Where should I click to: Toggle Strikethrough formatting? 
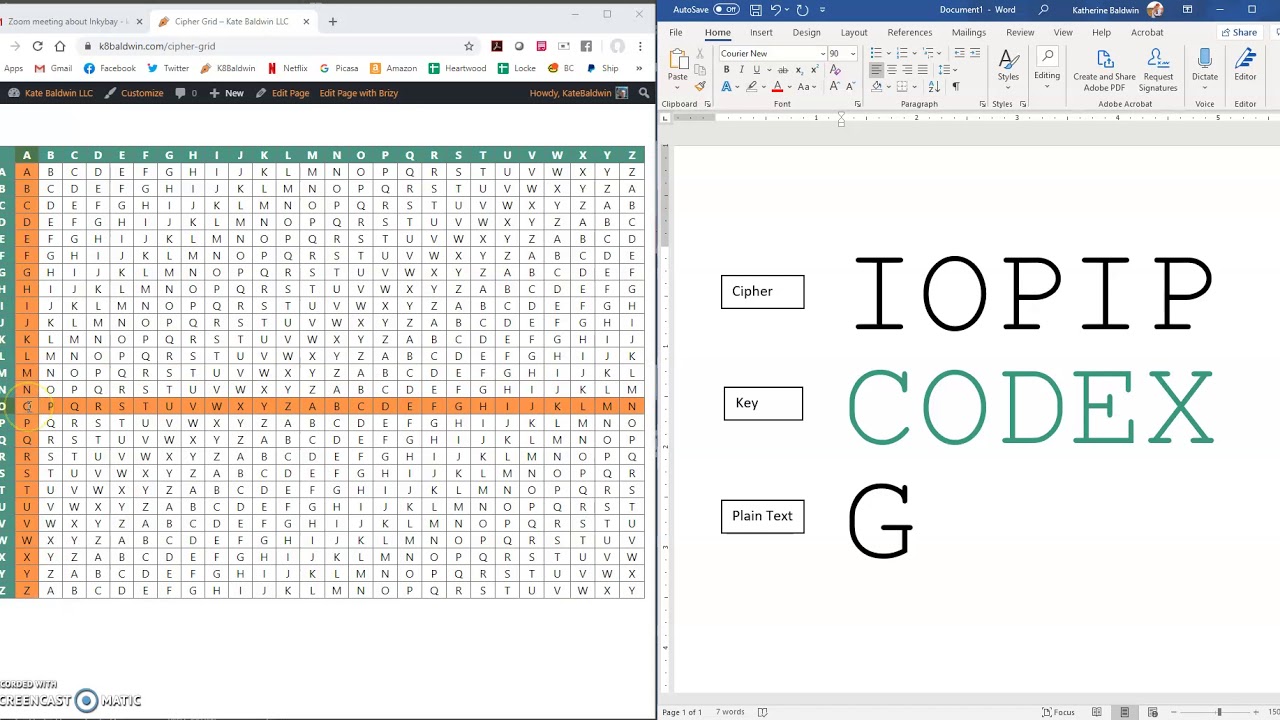tap(783, 70)
